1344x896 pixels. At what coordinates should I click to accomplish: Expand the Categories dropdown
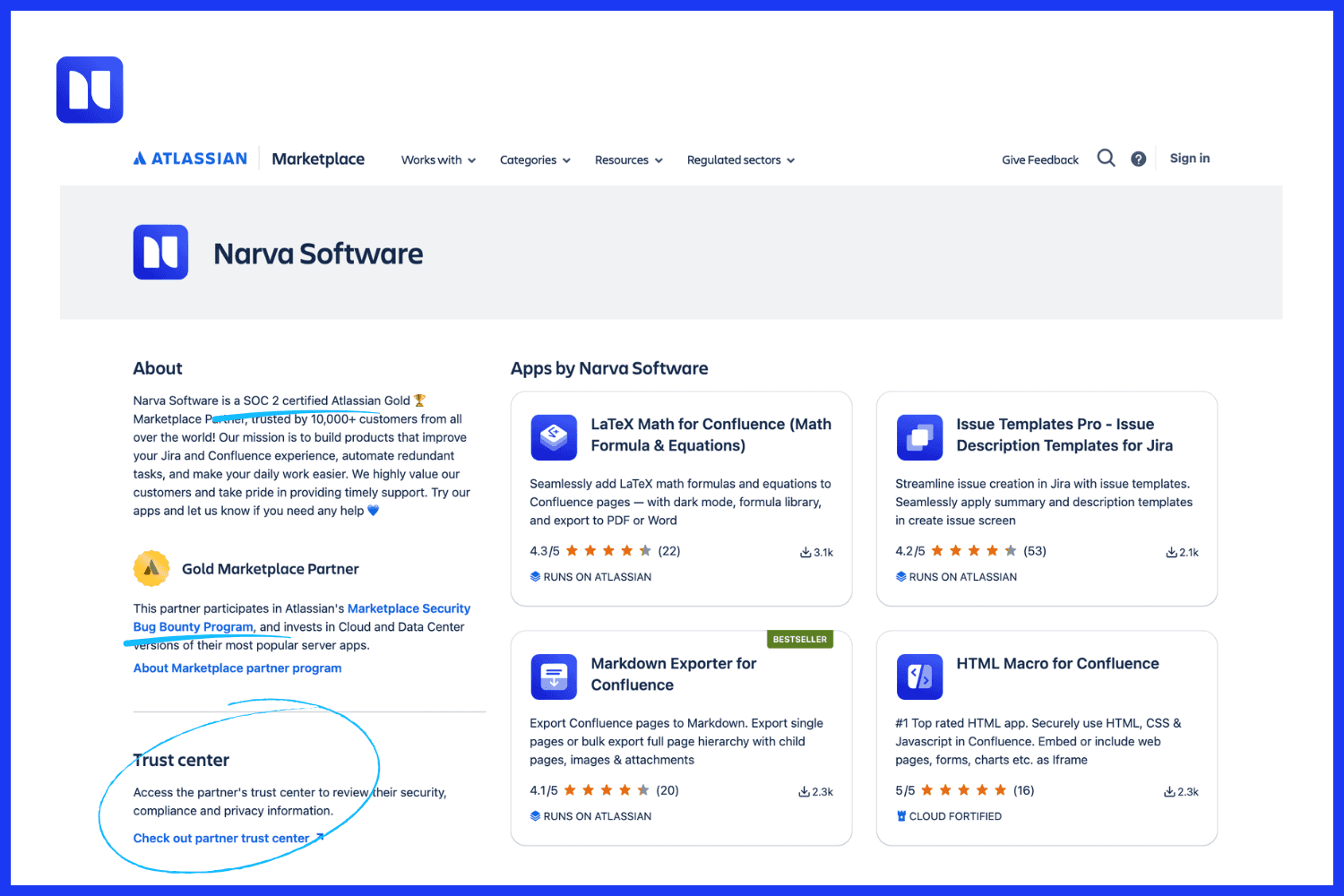point(535,159)
